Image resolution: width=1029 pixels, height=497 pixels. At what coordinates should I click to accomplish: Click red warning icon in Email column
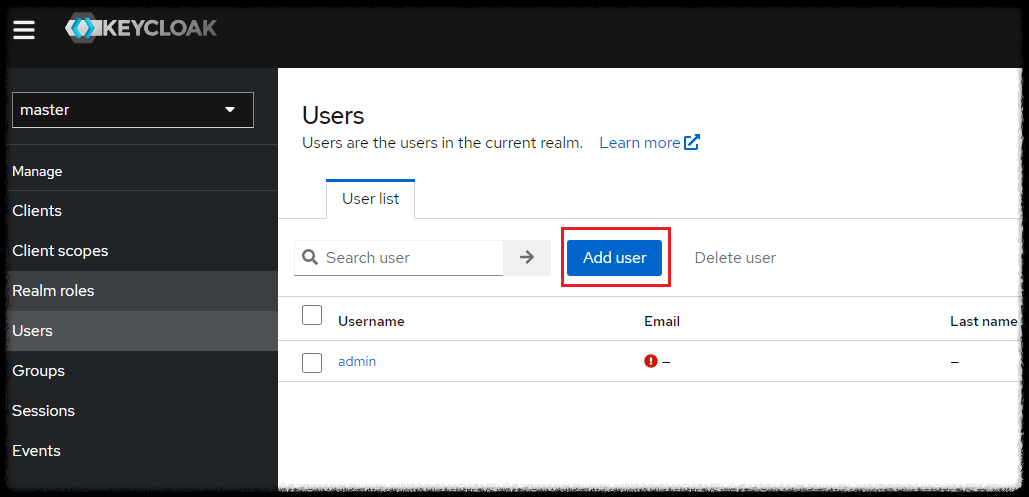(651, 361)
